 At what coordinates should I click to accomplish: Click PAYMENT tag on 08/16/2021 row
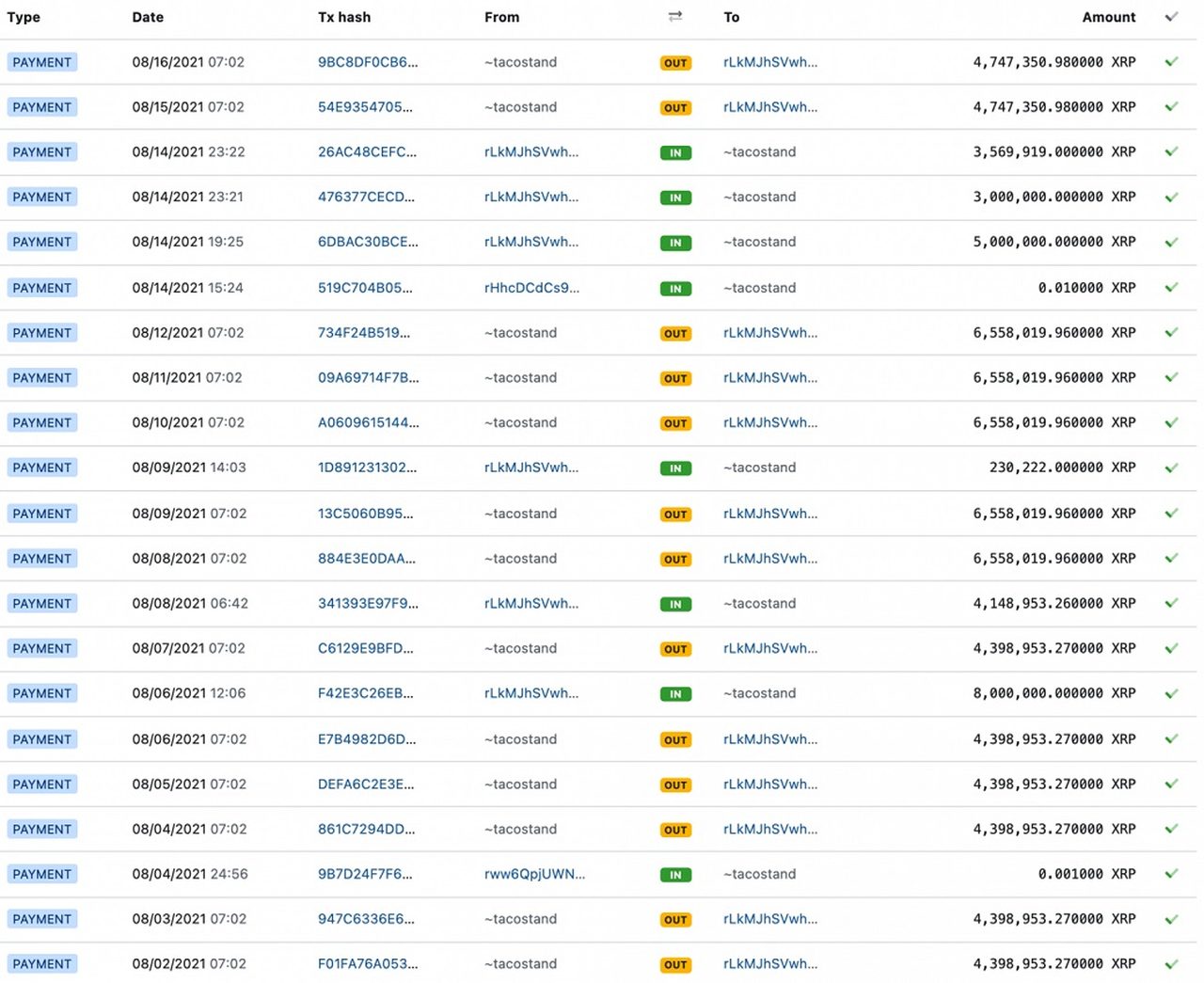pyautogui.click(x=42, y=62)
